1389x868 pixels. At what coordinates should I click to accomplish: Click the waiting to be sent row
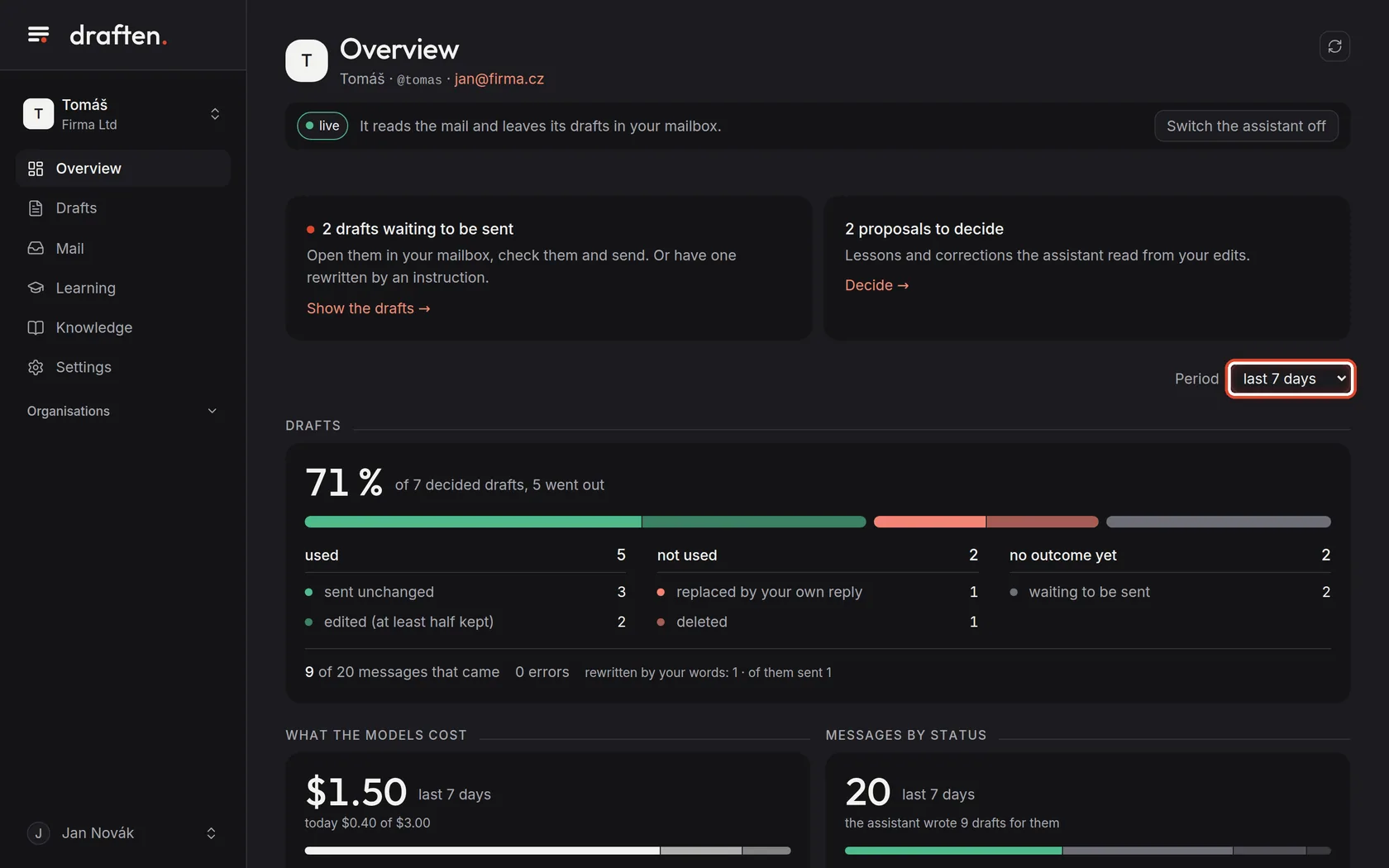pos(1170,592)
